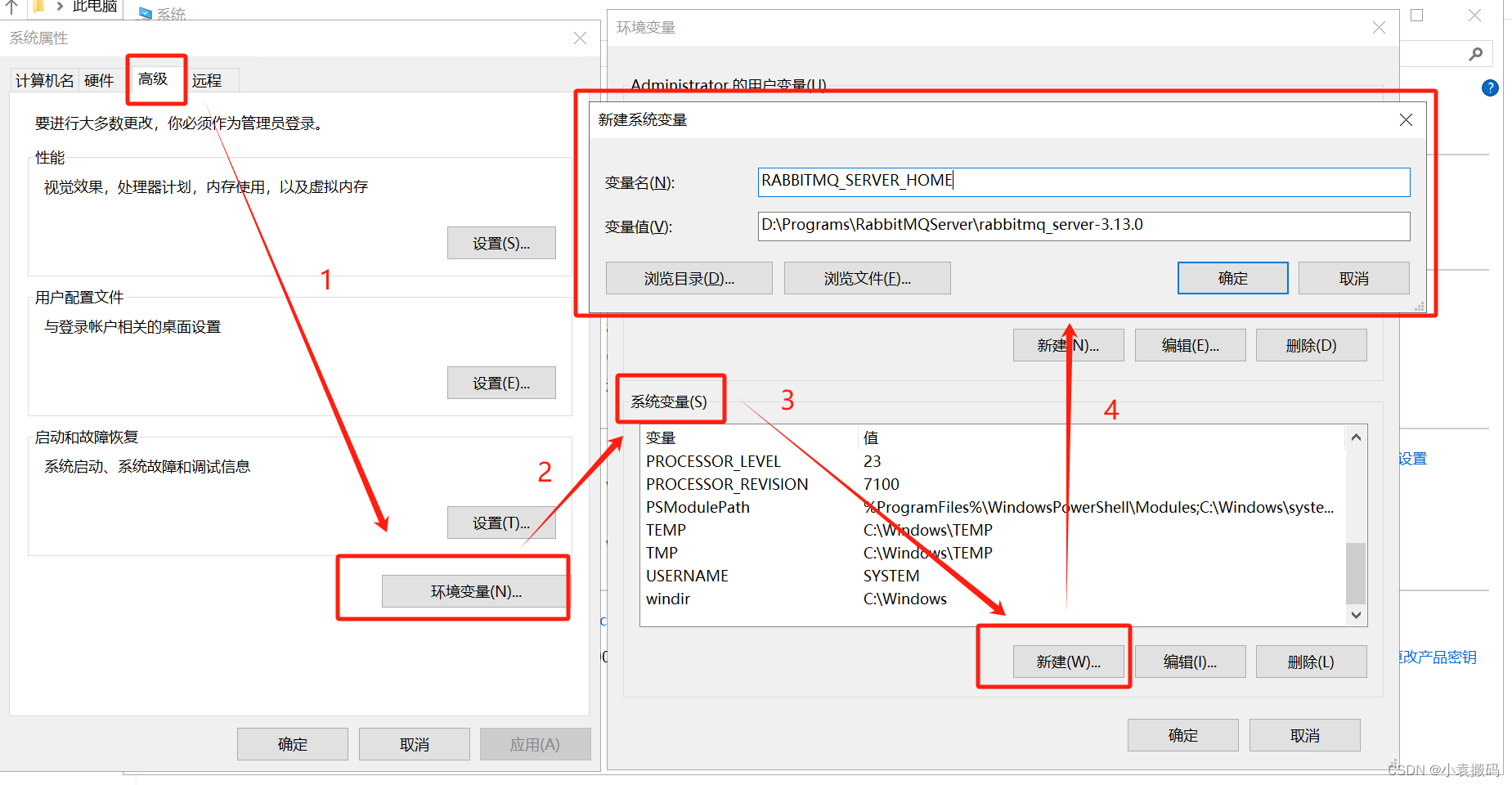Select the PROCESSOR_REVISION variable row
This screenshot has width=1512, height=785.
click(993, 484)
